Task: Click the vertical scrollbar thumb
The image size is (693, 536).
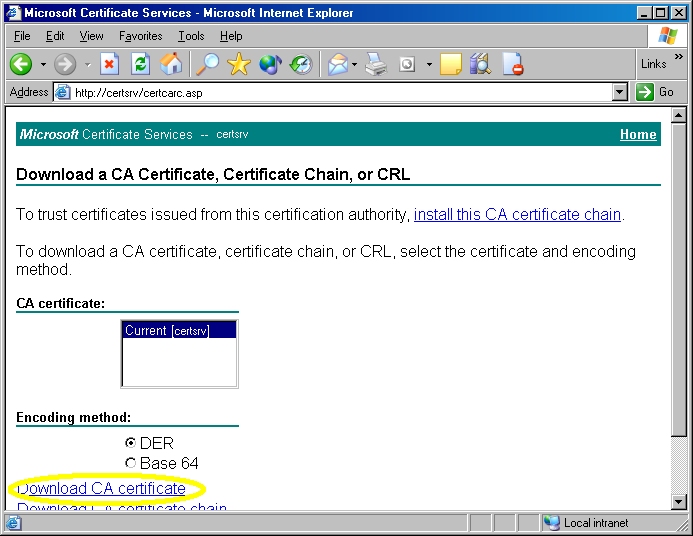Action: coord(678,280)
